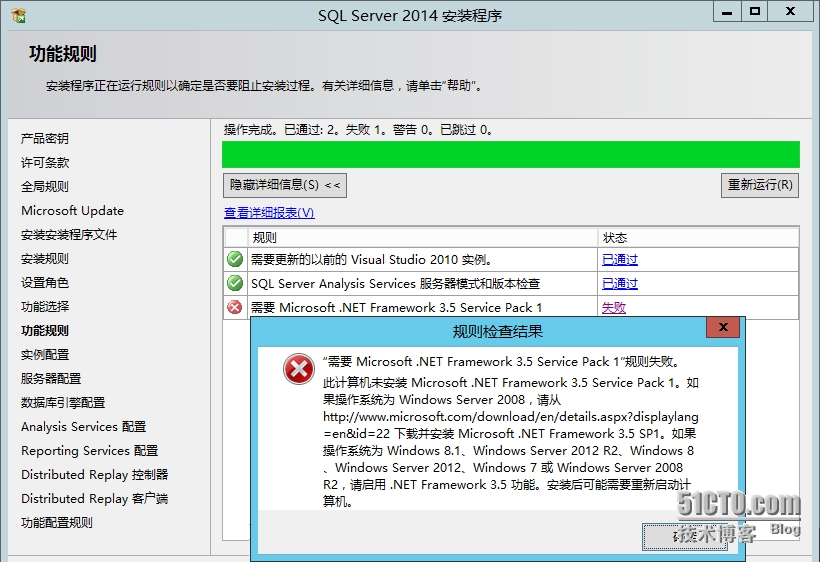Click 重新运行(R) button

pyautogui.click(x=760, y=185)
